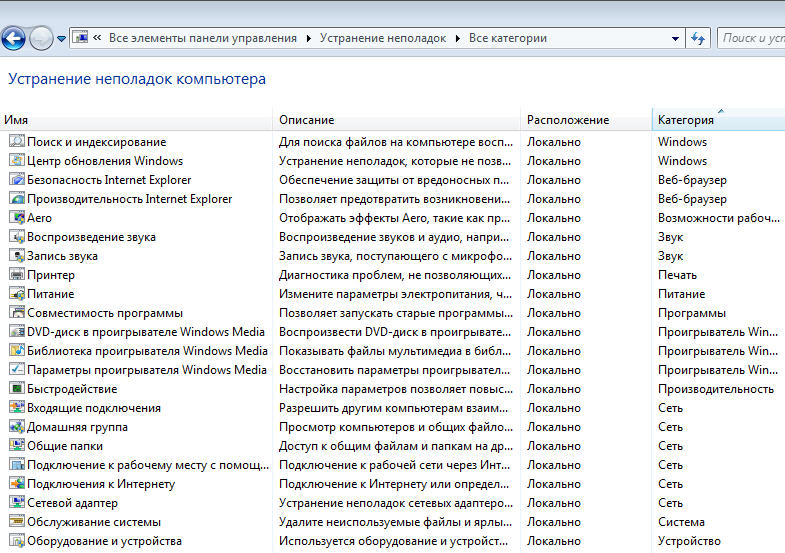Select 'Сетевой адаптер' name text

(x=73, y=503)
